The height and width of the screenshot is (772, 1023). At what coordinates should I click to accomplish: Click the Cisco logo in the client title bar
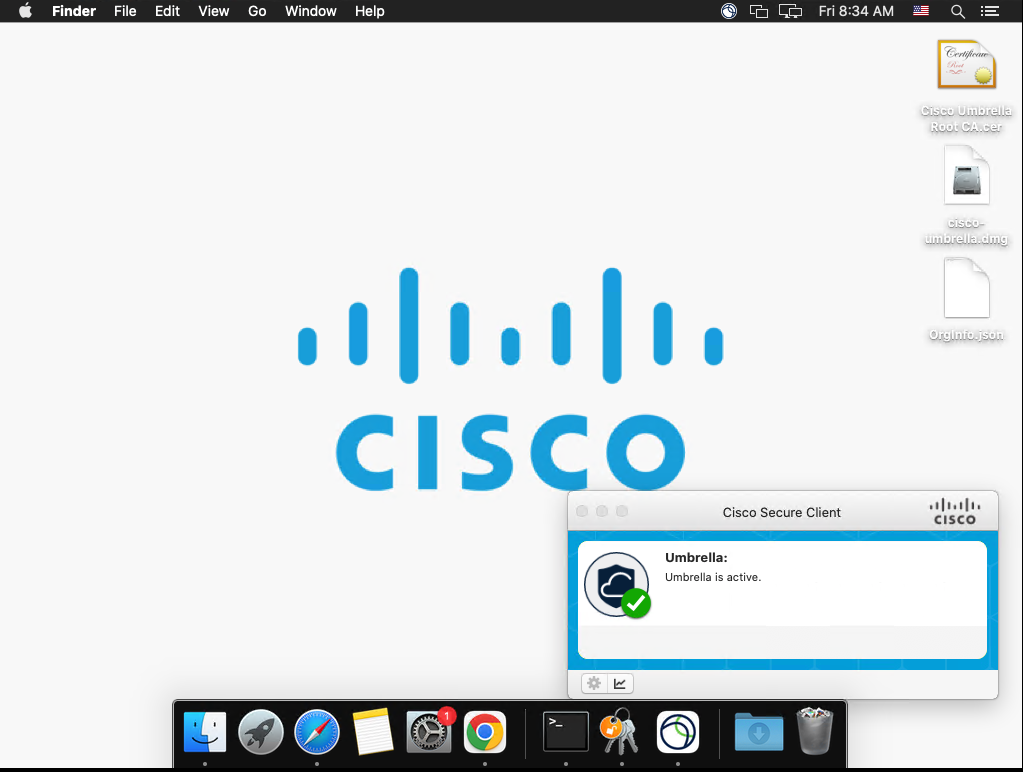pos(954,512)
